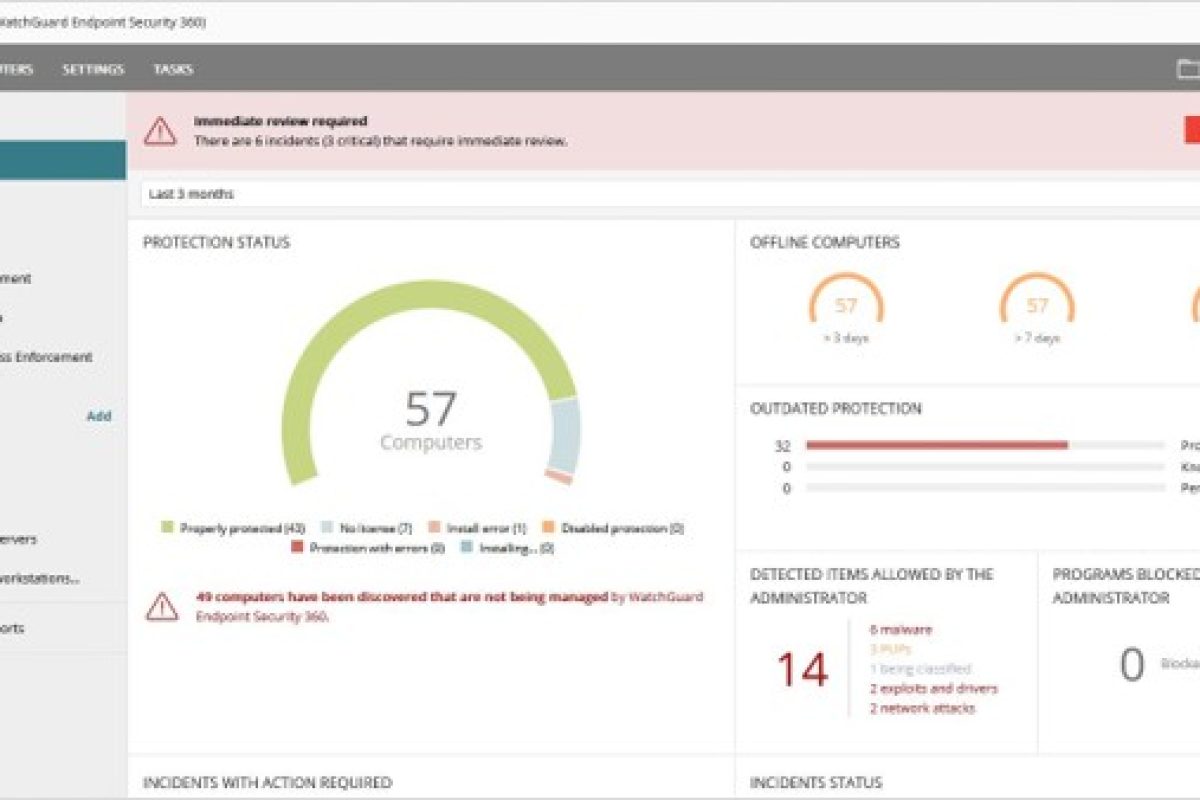Click the 57 Computers gauge center
Screen dimensions: 1200x800
coord(430,421)
